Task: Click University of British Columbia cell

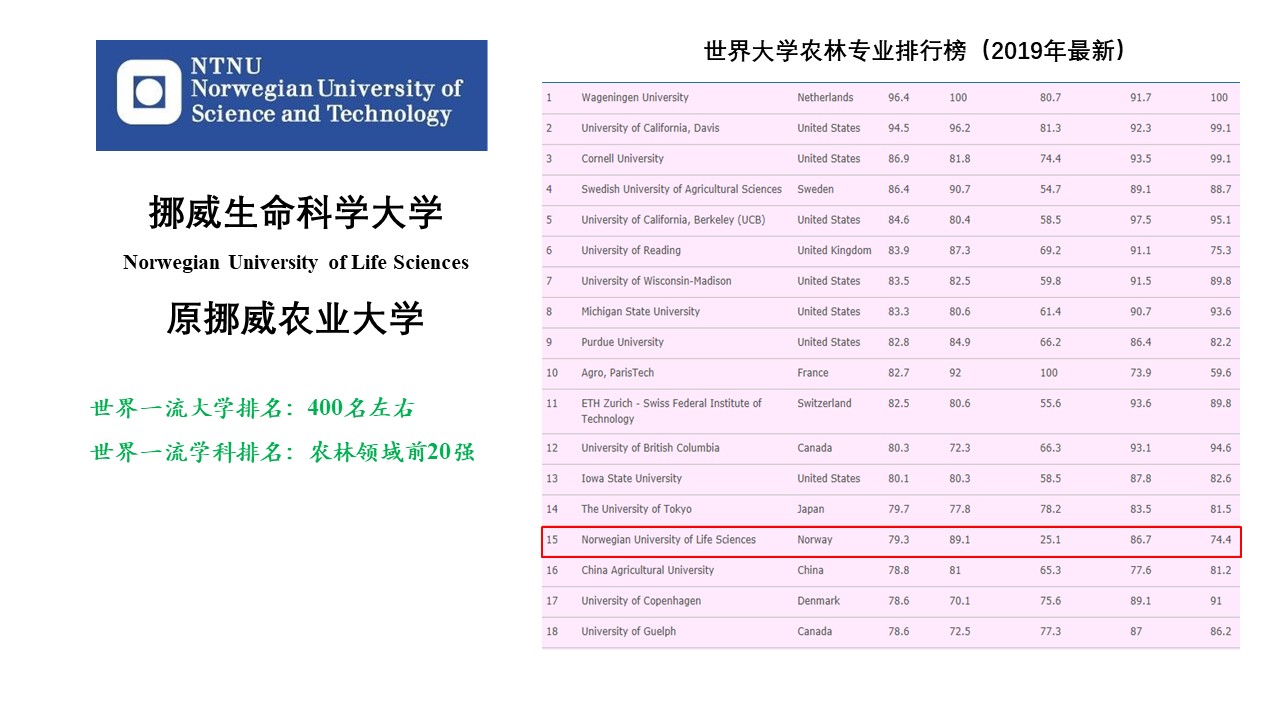Action: pyautogui.click(x=650, y=448)
